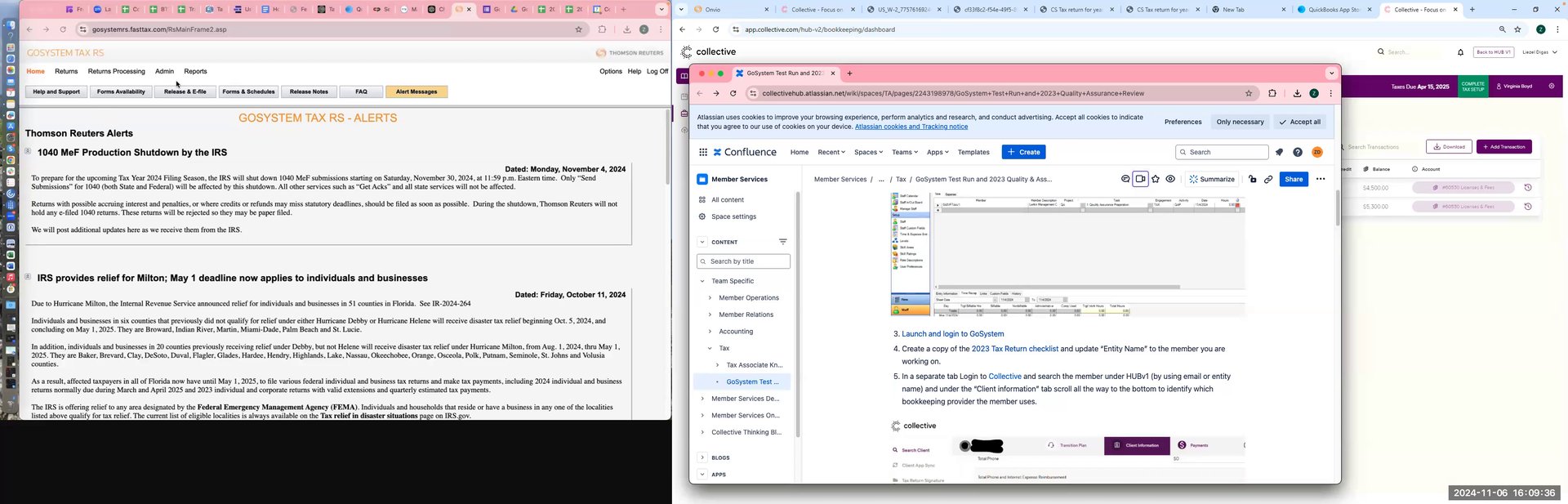Click the Forms Availability button
Screen dimensions: 1568x504
(121, 91)
